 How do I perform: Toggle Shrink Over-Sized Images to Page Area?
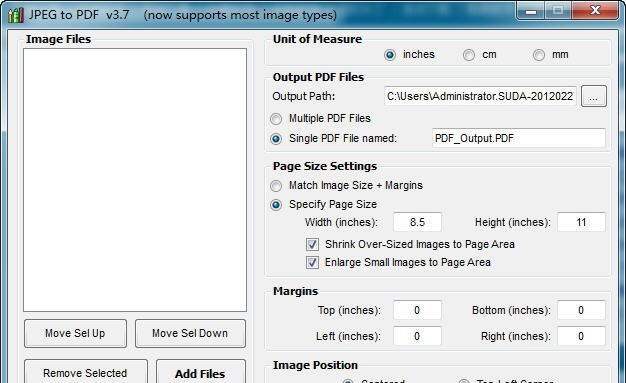[312, 244]
